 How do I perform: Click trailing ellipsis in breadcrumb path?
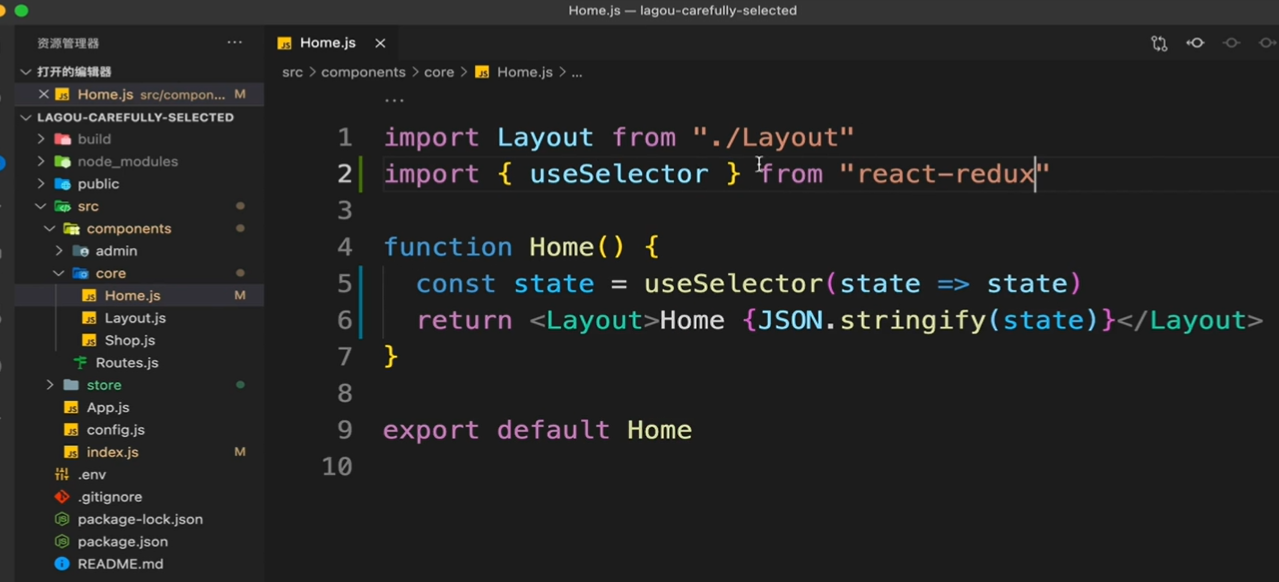point(577,73)
